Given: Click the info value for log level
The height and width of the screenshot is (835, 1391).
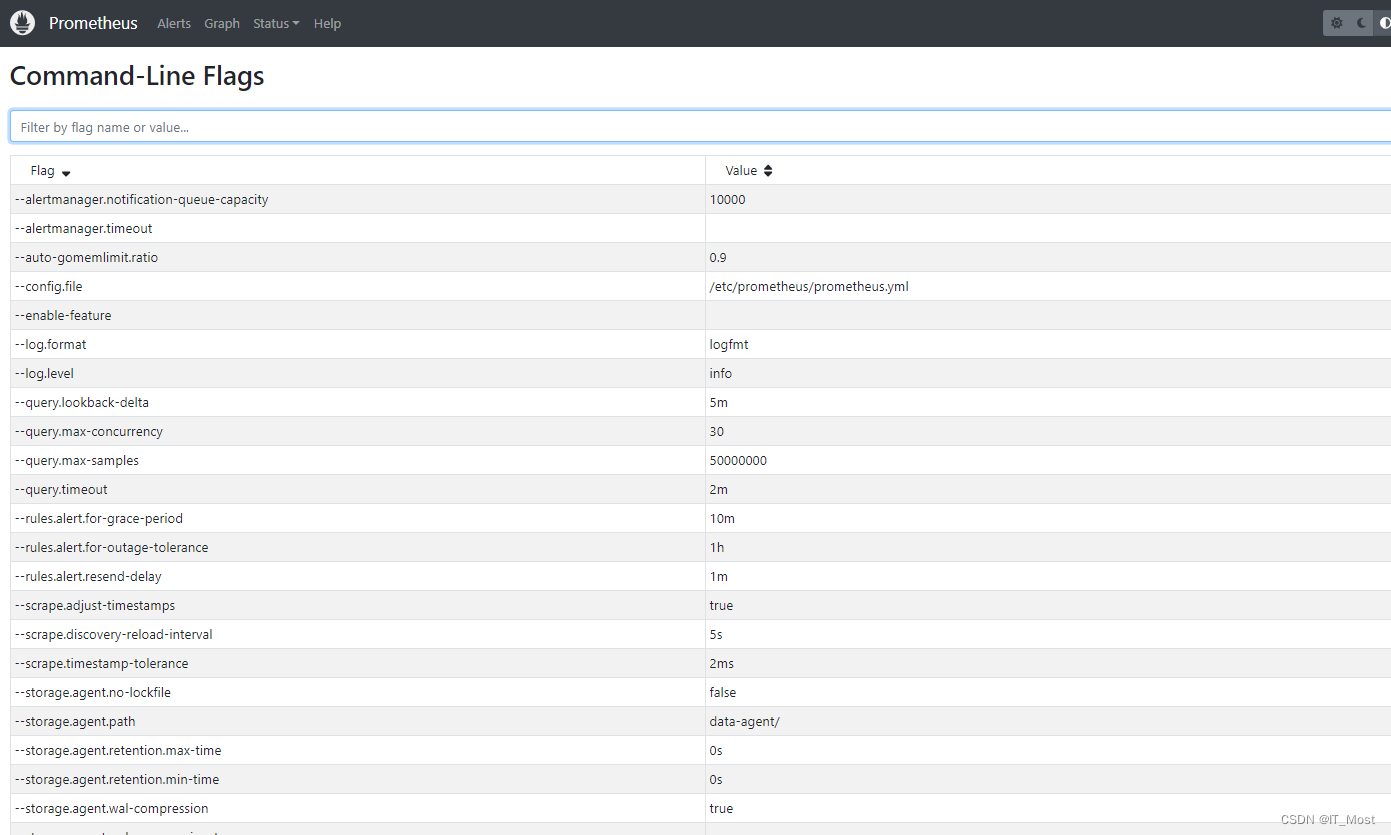Looking at the screenshot, I should [721, 374].
